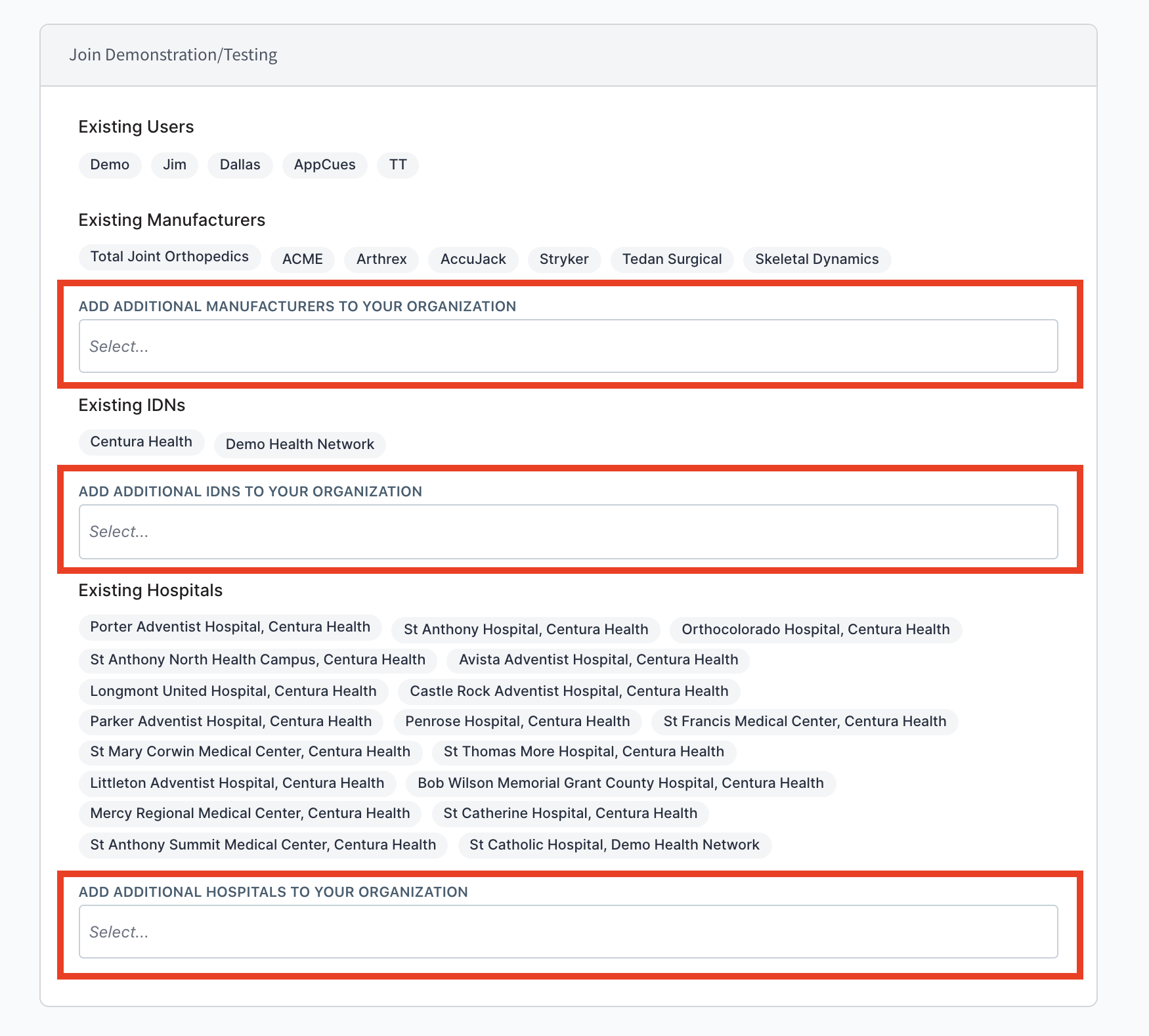Click the Demo user tag

click(110, 165)
